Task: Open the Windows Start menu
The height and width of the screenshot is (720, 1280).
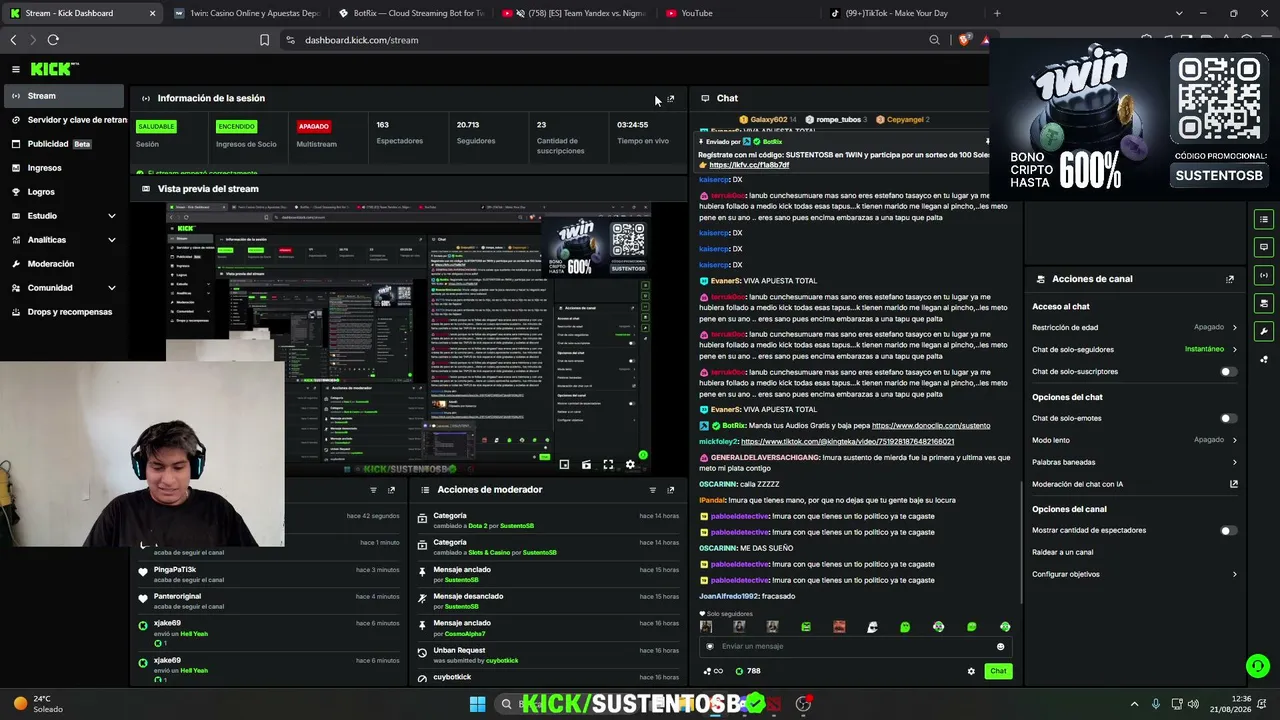Action: click(x=477, y=704)
